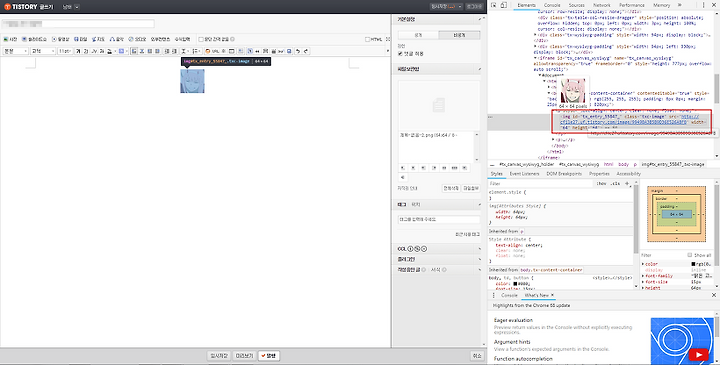Open image URL link in img element

click(623, 122)
